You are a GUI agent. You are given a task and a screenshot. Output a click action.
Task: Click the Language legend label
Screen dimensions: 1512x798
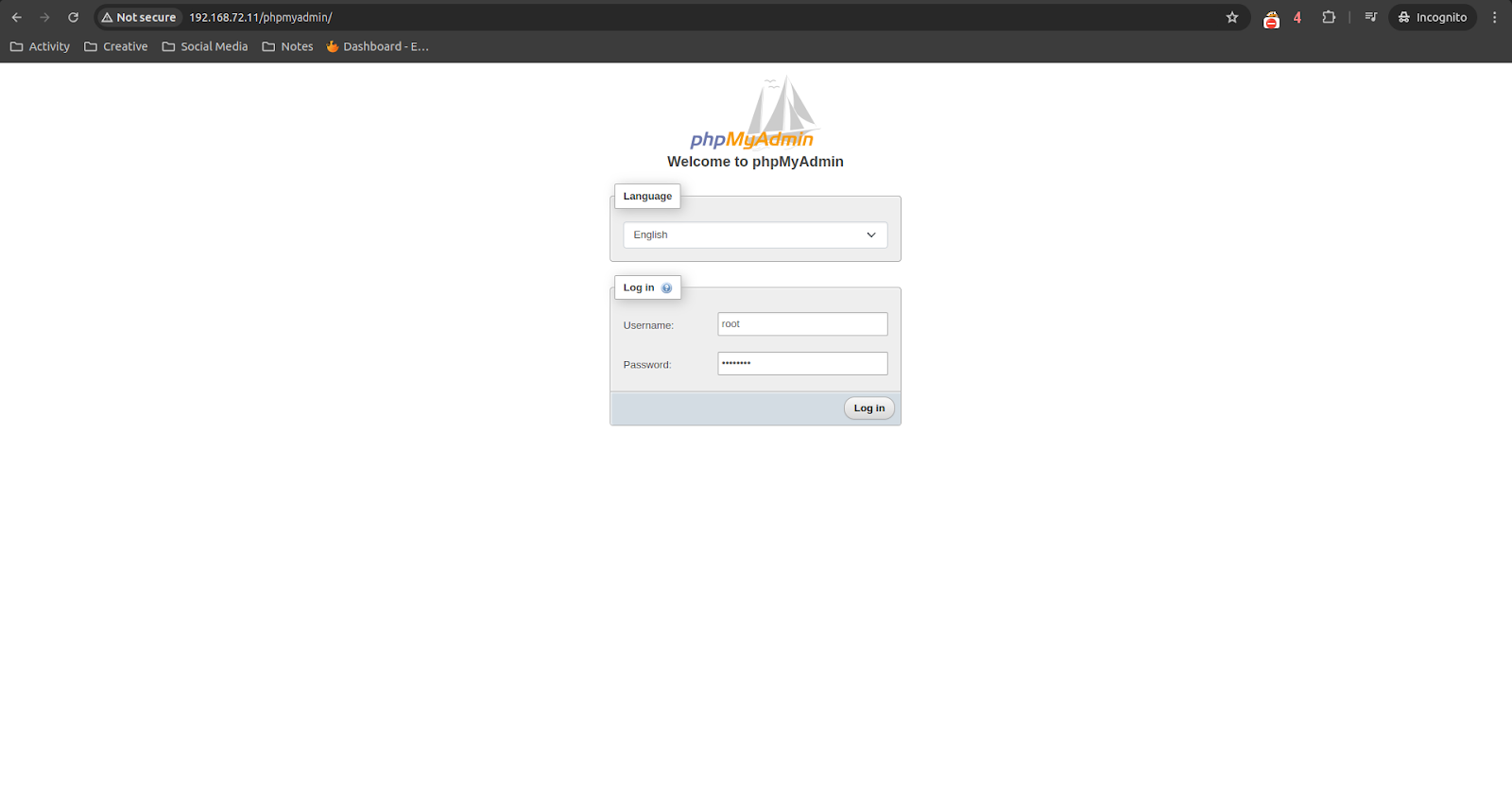(x=647, y=196)
